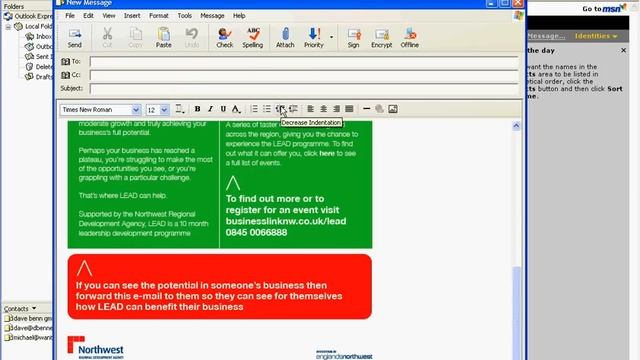Select Outlook Express root in folder tree
This screenshot has height=360, width=640.
point(29,16)
